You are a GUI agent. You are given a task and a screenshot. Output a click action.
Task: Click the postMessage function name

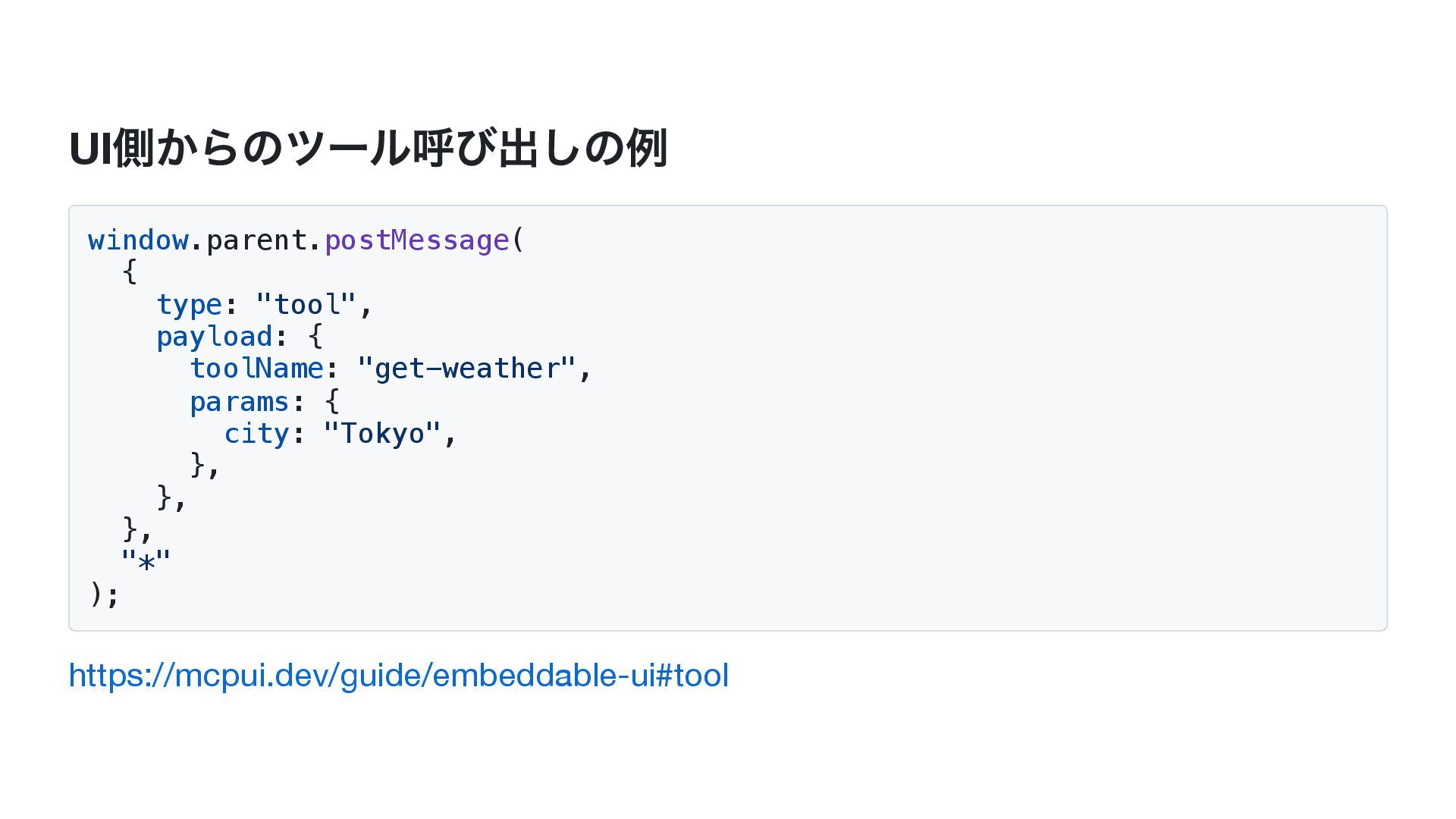pyautogui.click(x=417, y=240)
